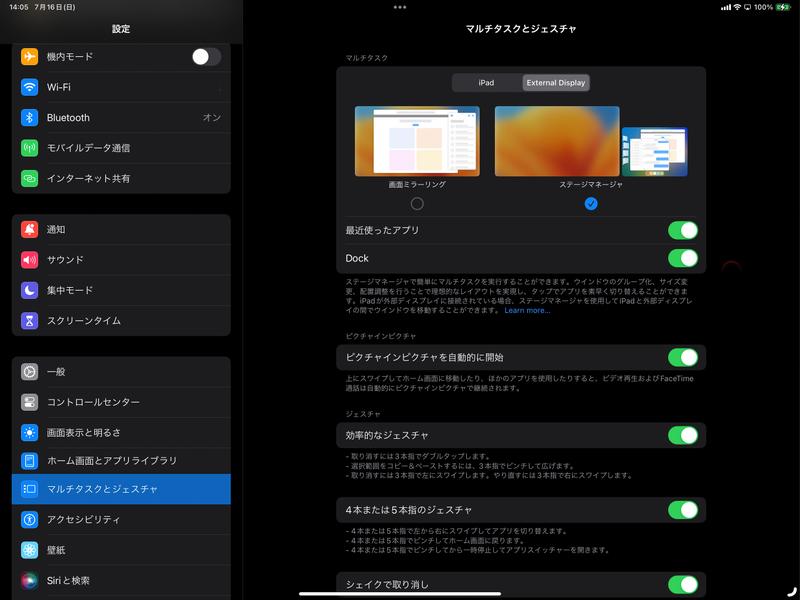
Task: Select 画面ミラーリング radio button
Action: [418, 201]
